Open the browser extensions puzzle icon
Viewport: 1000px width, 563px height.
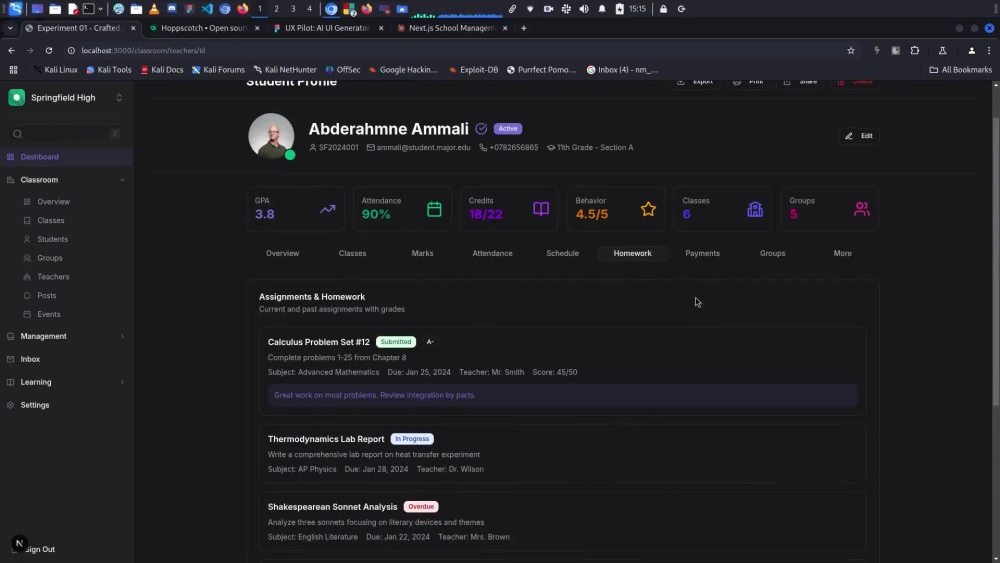[915, 50]
